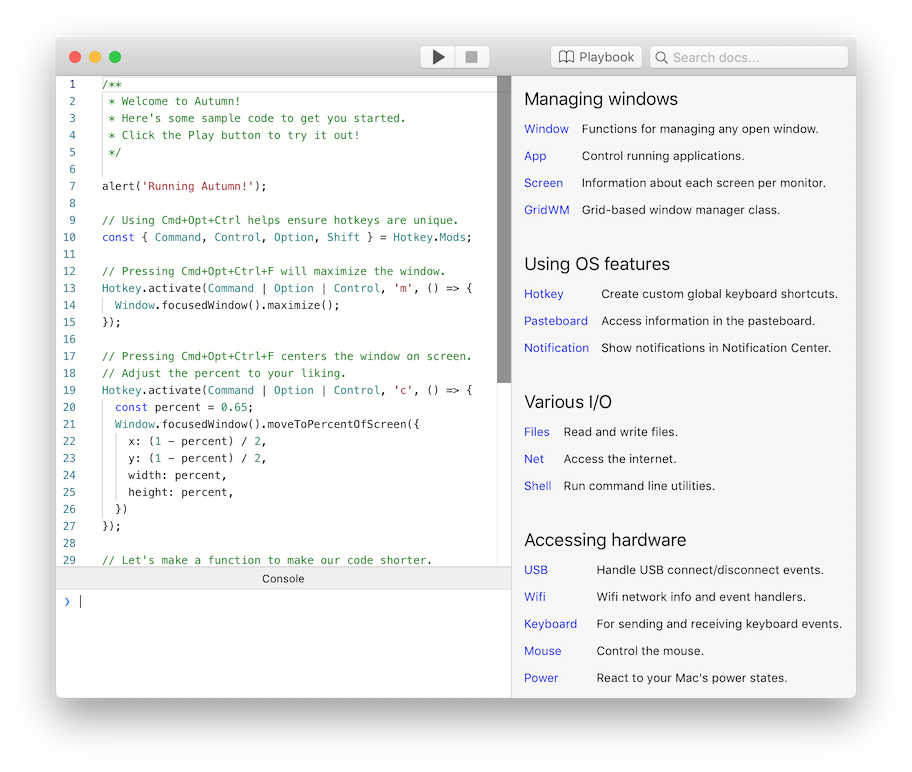Stop the running script

point(472,57)
